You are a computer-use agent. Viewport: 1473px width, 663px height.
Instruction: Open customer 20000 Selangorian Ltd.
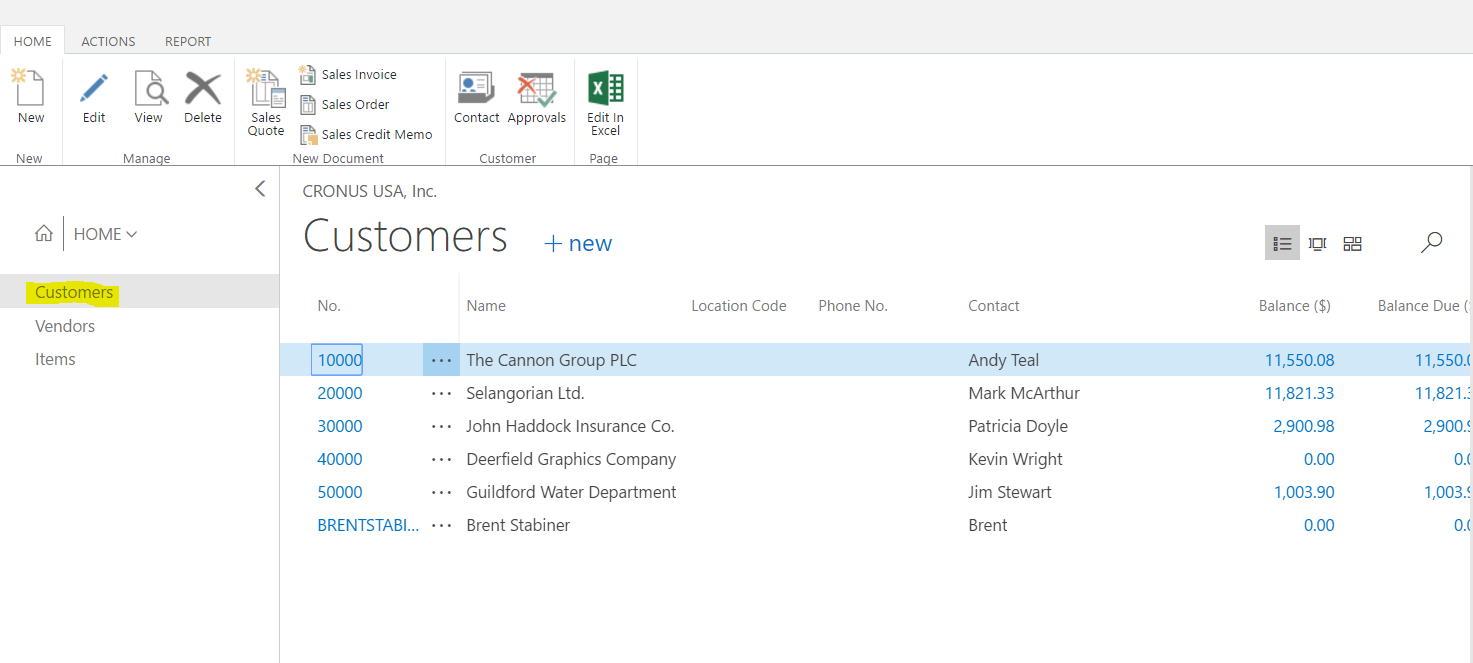339,393
